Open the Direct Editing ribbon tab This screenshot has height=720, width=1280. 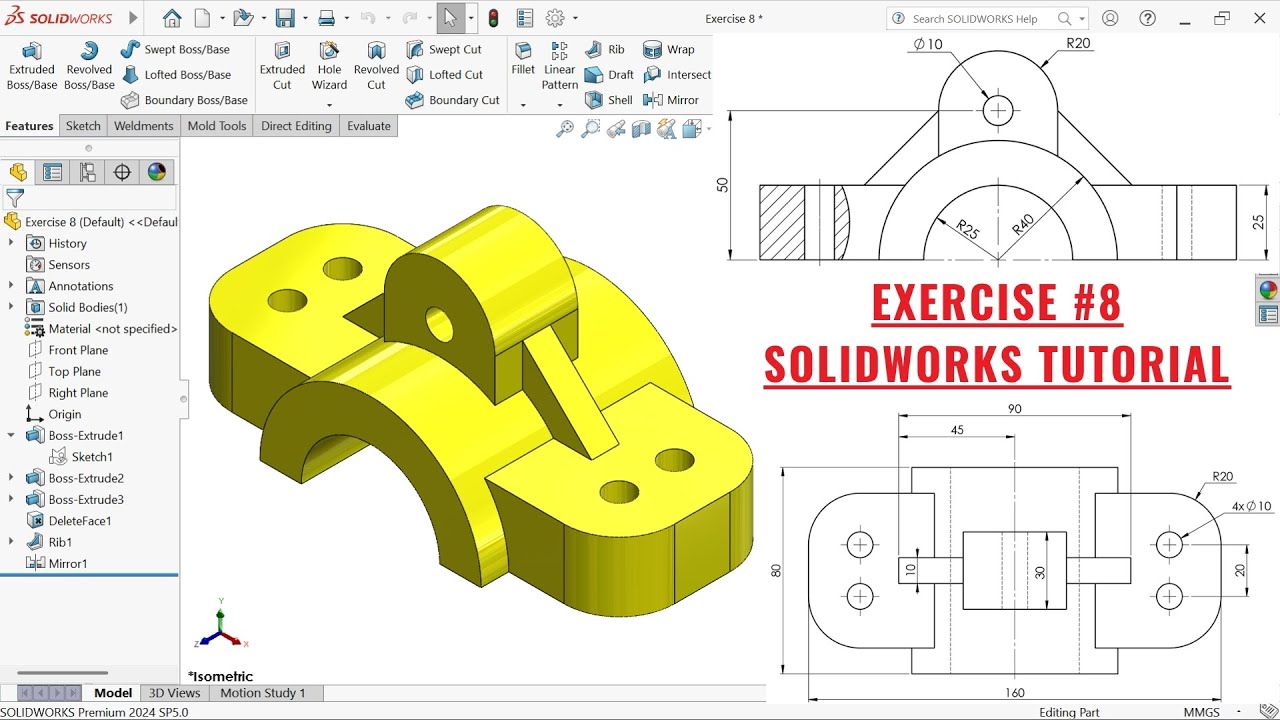[296, 126]
